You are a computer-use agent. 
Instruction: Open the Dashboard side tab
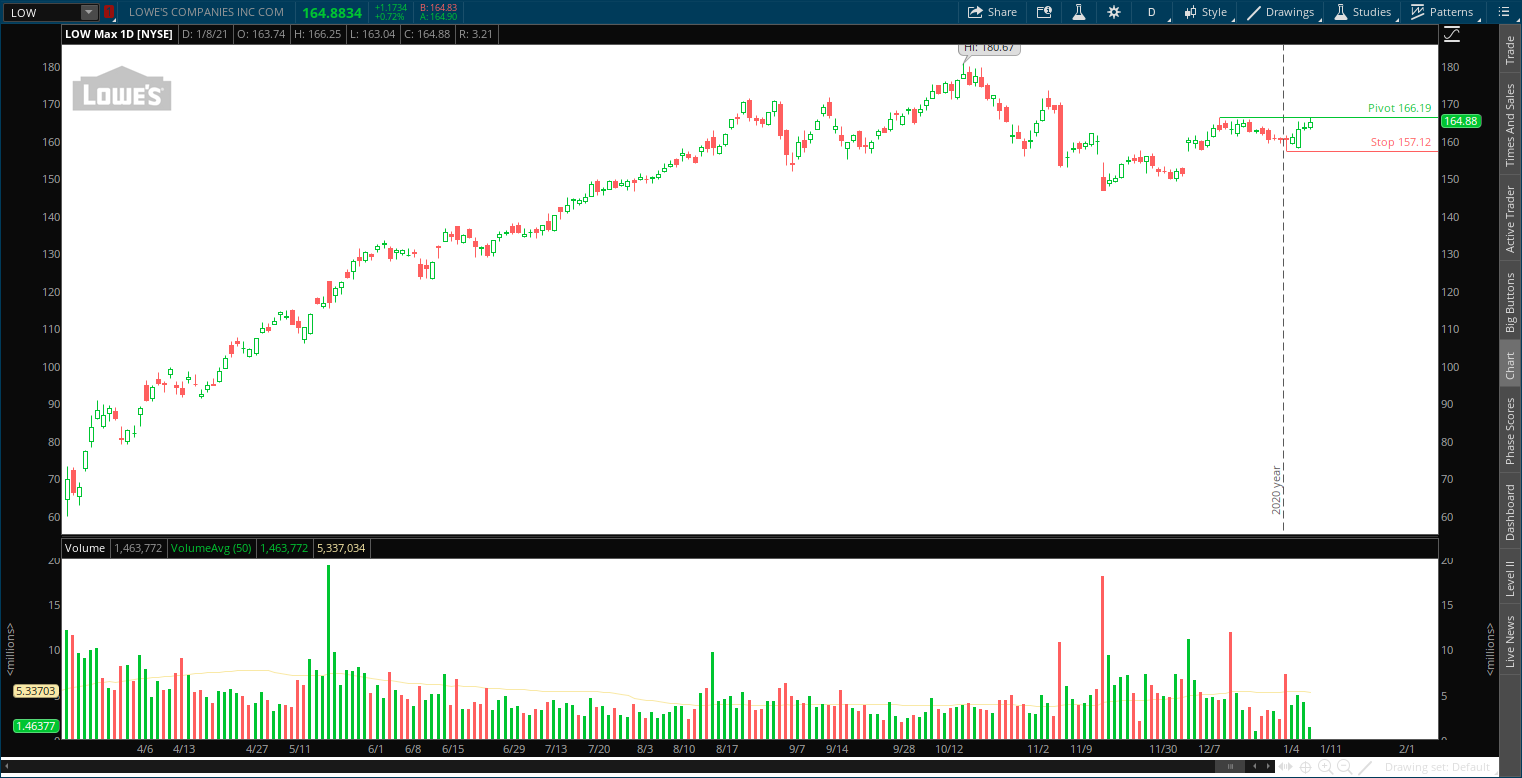click(1510, 512)
